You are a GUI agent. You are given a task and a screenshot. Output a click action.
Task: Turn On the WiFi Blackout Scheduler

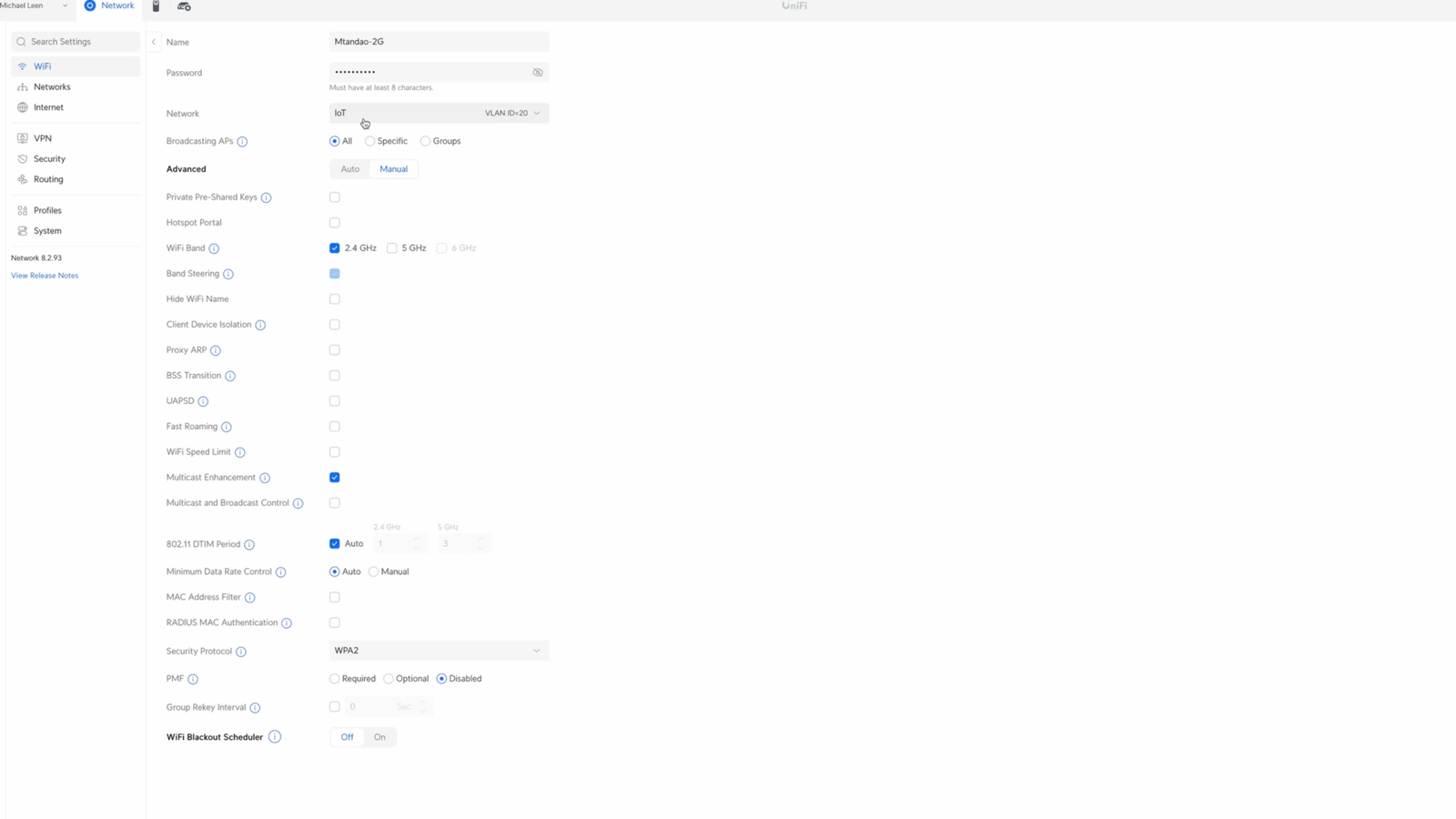tap(379, 737)
